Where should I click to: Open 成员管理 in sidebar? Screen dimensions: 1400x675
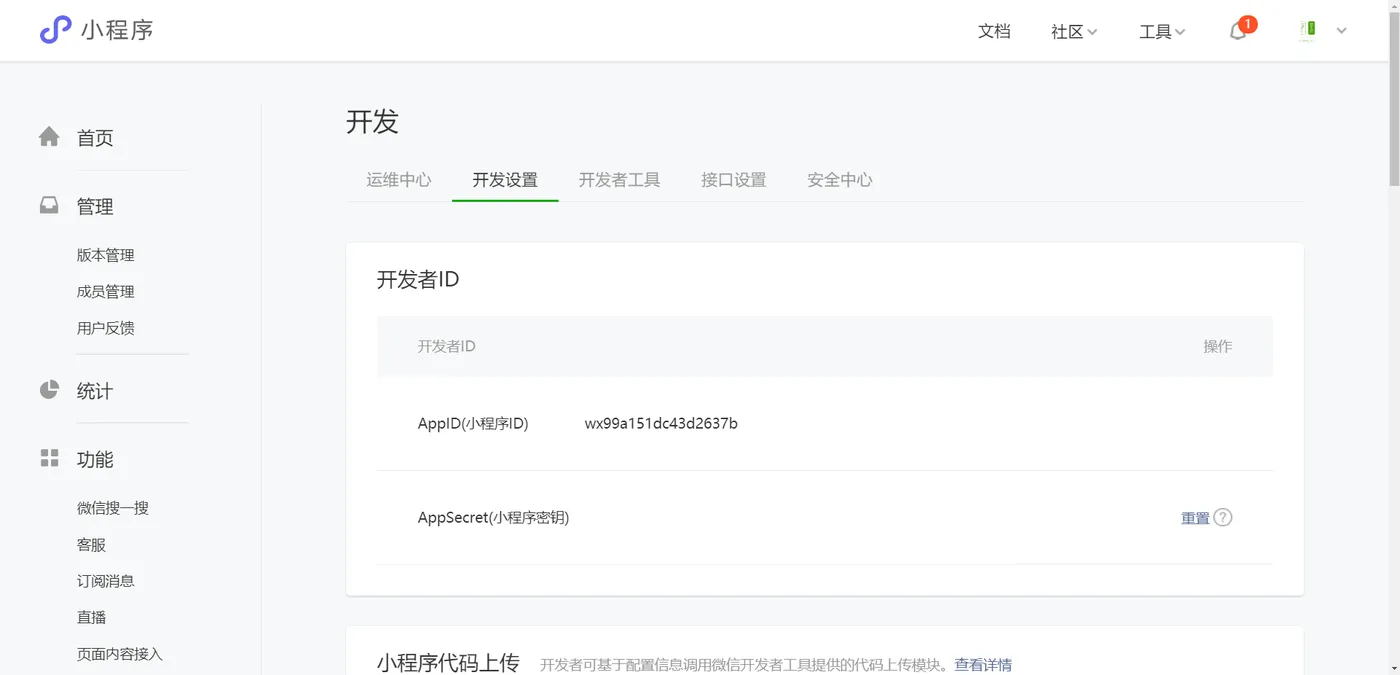106,292
